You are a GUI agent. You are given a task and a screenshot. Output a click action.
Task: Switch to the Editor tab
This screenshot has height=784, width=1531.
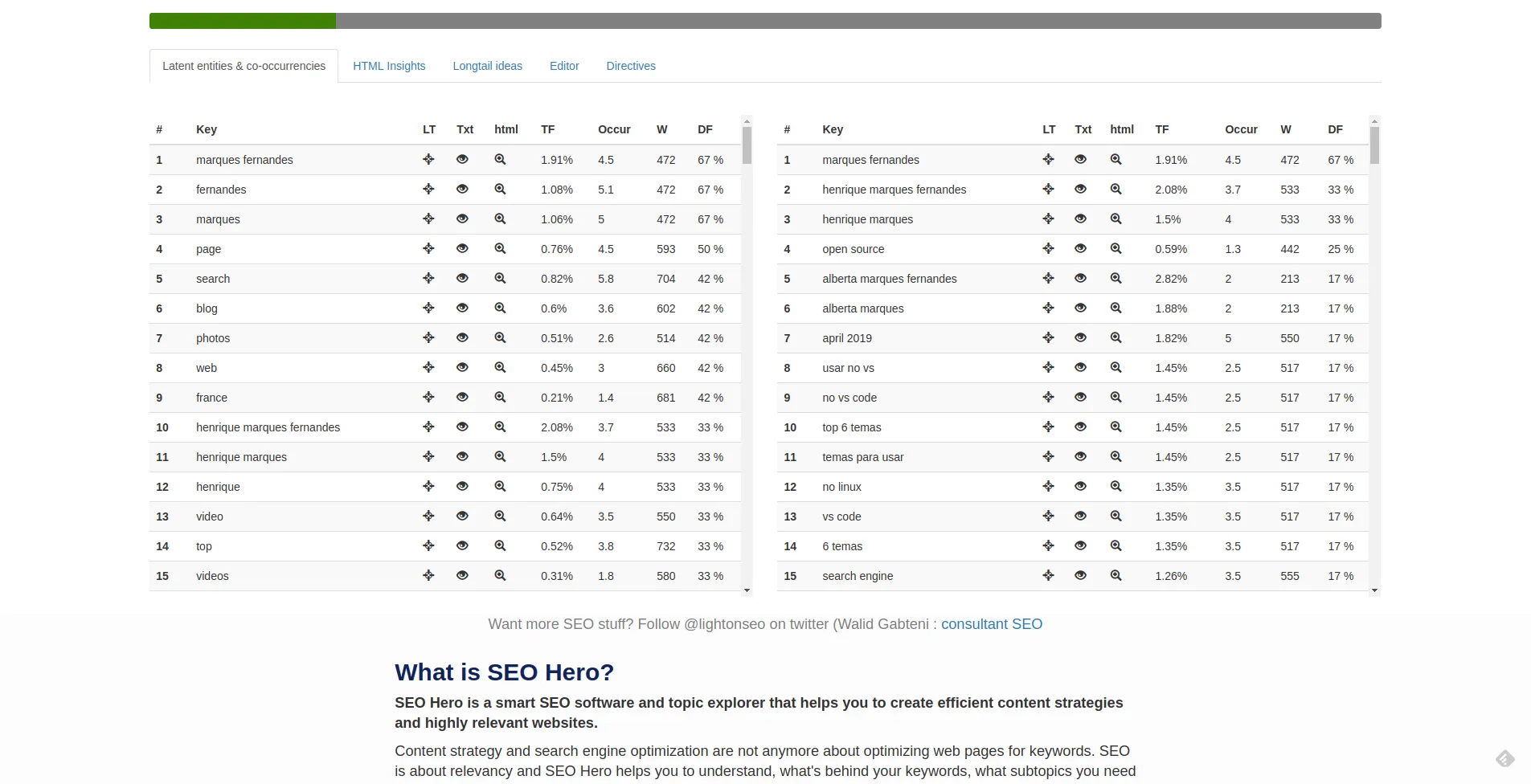point(564,66)
